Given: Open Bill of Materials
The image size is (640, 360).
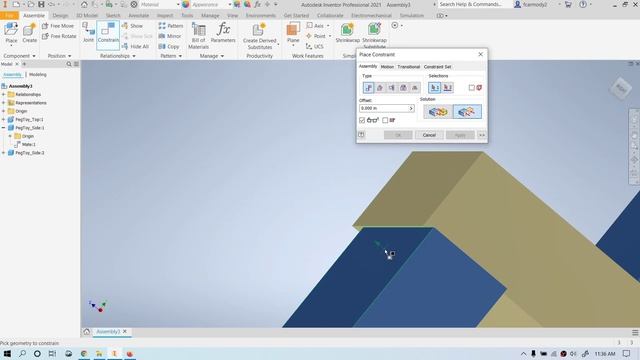Looking at the screenshot, I should pos(198,36).
